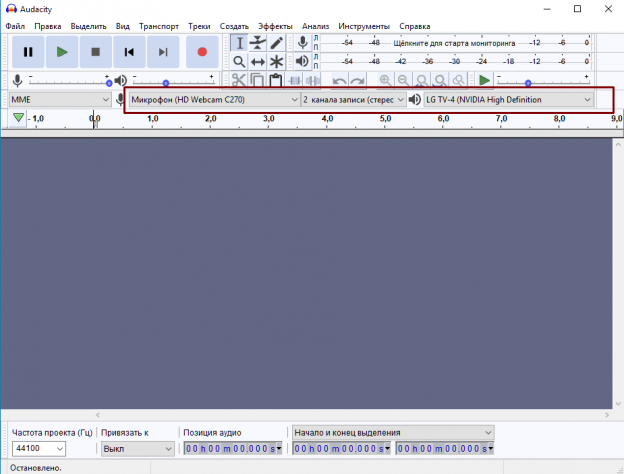The width and height of the screenshot is (624, 474).
Task: Click the Zoom In magnifier icon
Action: pyautogui.click(x=385, y=80)
